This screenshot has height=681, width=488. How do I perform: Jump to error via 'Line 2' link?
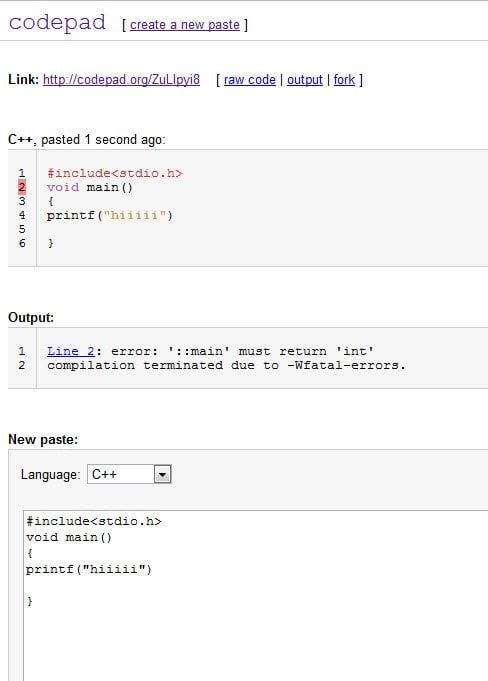pos(71,351)
